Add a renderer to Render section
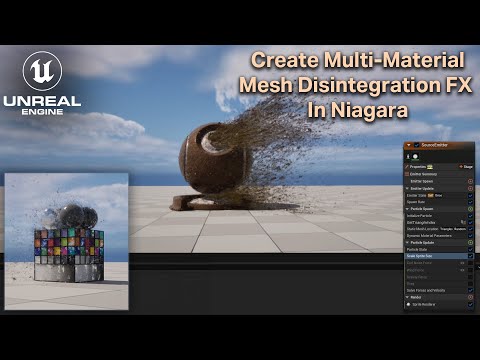The image size is (480, 360). (470, 297)
